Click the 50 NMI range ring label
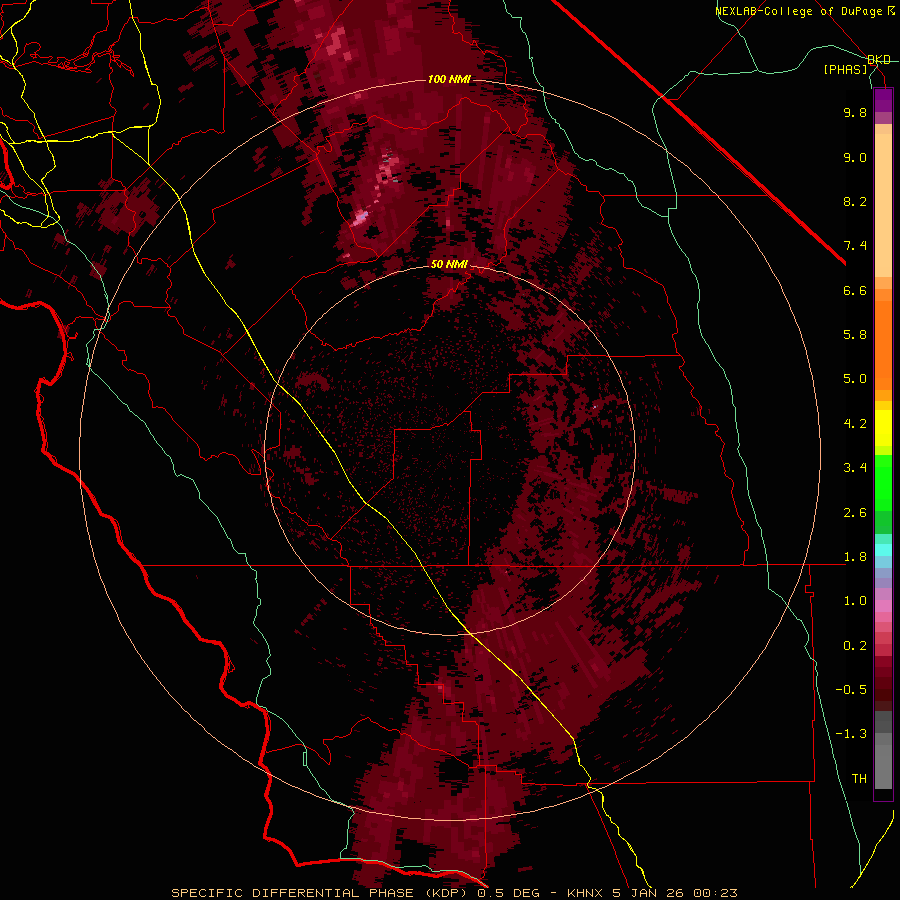 click(x=449, y=264)
